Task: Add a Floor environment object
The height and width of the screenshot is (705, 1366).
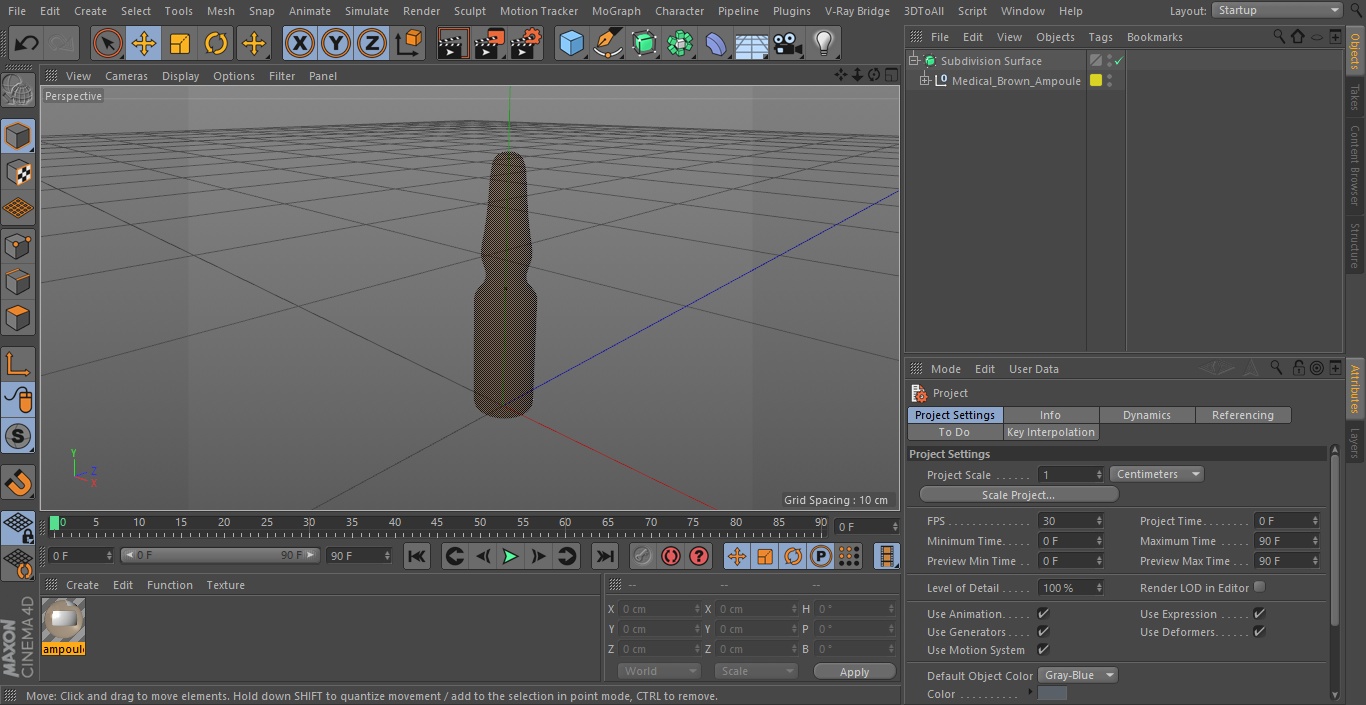Action: pyautogui.click(x=752, y=43)
